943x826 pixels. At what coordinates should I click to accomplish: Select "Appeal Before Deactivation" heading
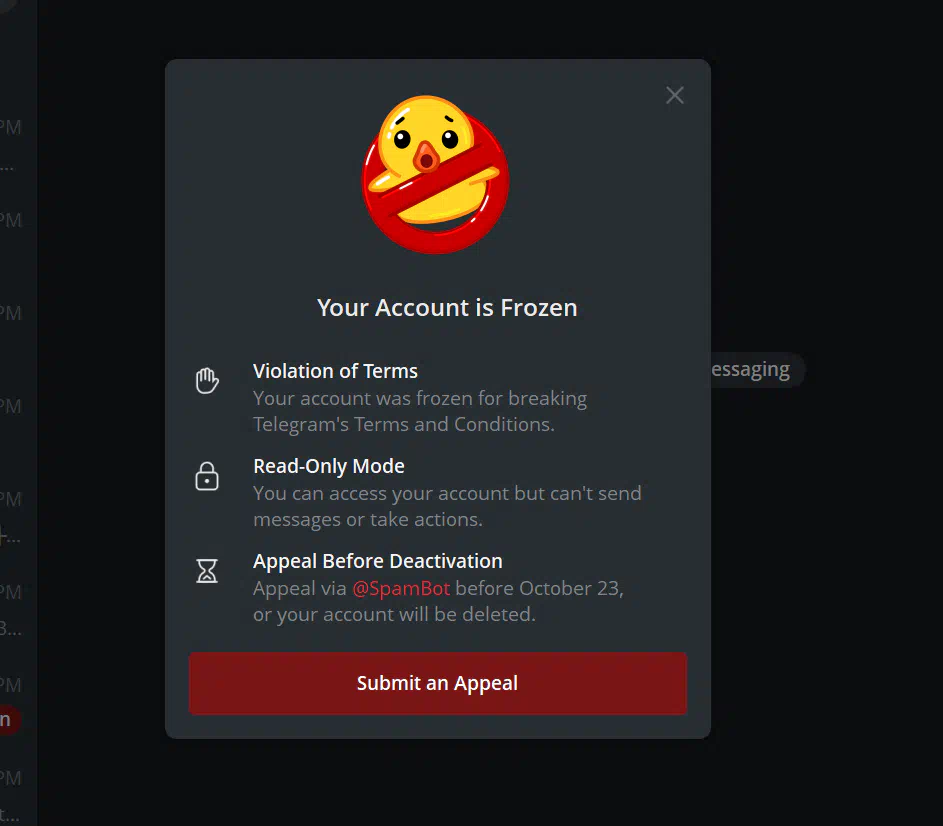click(378, 561)
